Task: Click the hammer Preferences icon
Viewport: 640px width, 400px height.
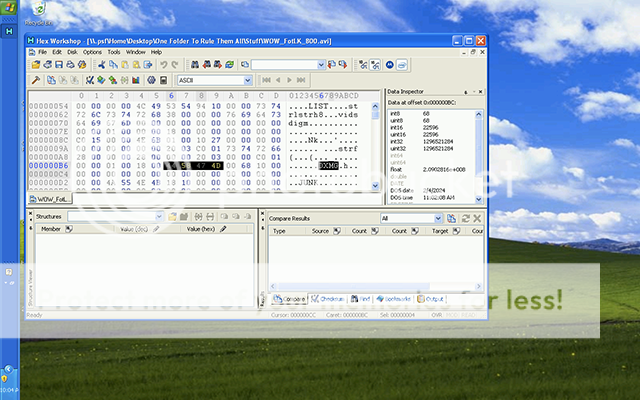Action: pos(36,80)
